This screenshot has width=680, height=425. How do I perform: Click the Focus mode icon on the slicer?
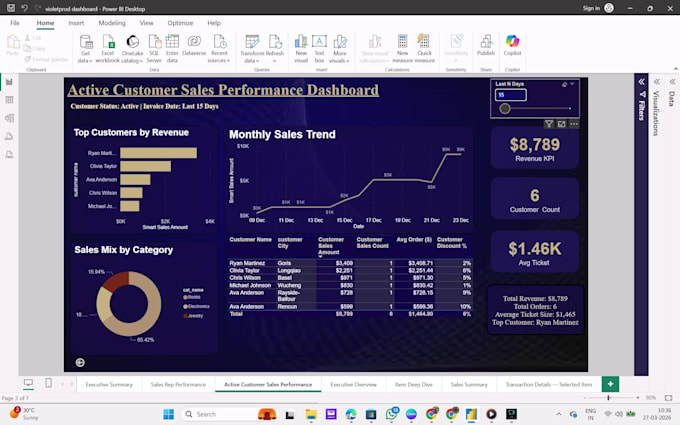562,124
